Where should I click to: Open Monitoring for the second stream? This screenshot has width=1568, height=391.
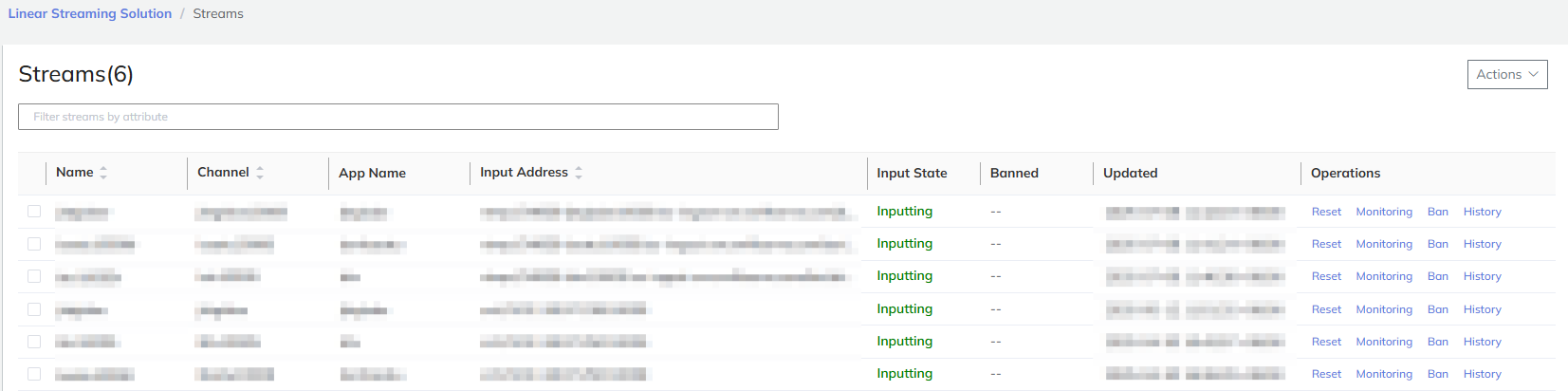coord(1384,244)
